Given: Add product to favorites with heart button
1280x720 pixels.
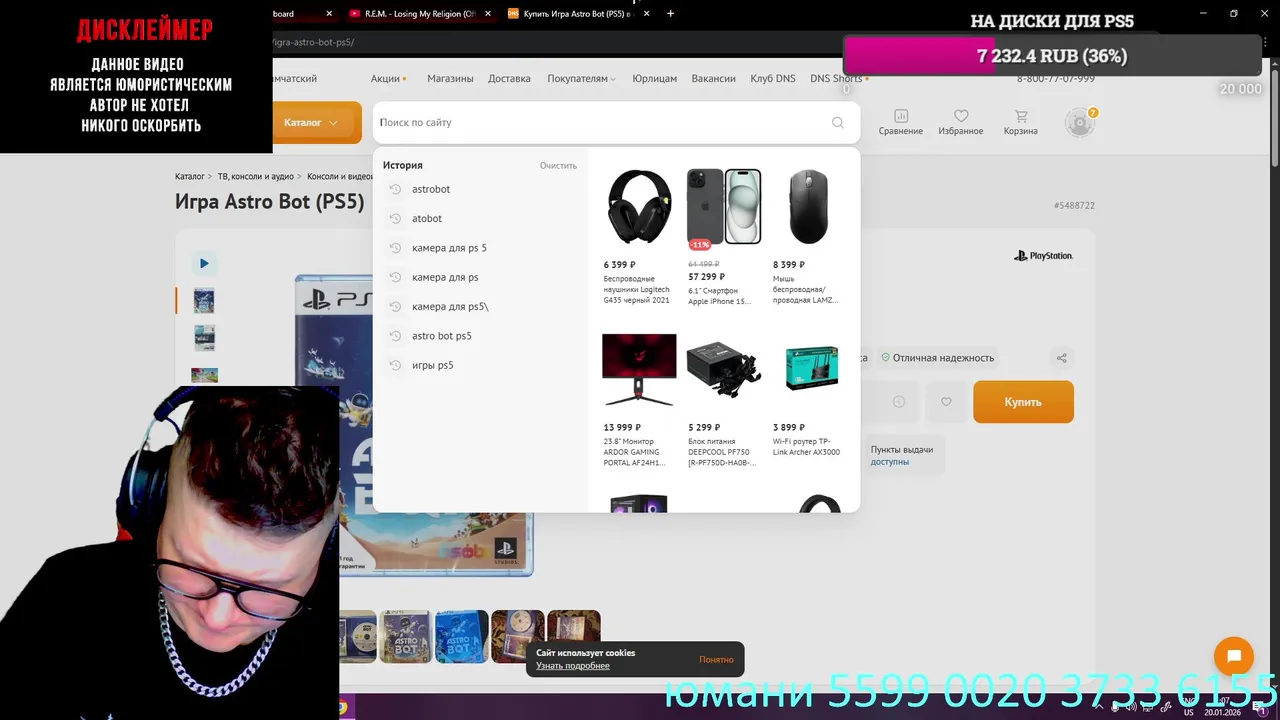Looking at the screenshot, I should [946, 402].
